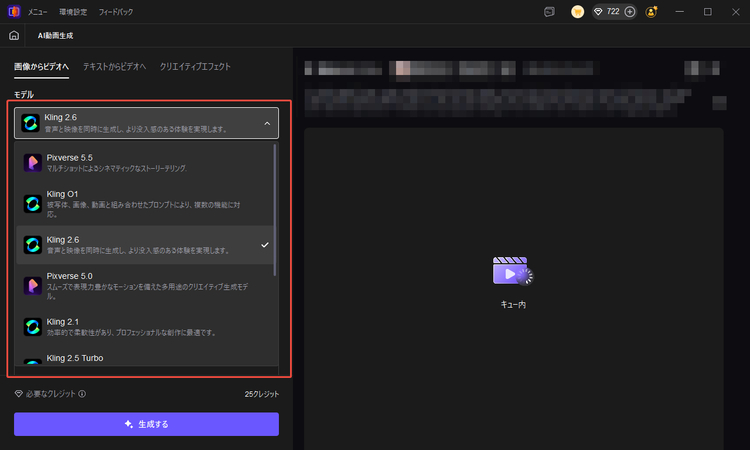Open the フィードバック menu
750x450 pixels.
pos(116,12)
